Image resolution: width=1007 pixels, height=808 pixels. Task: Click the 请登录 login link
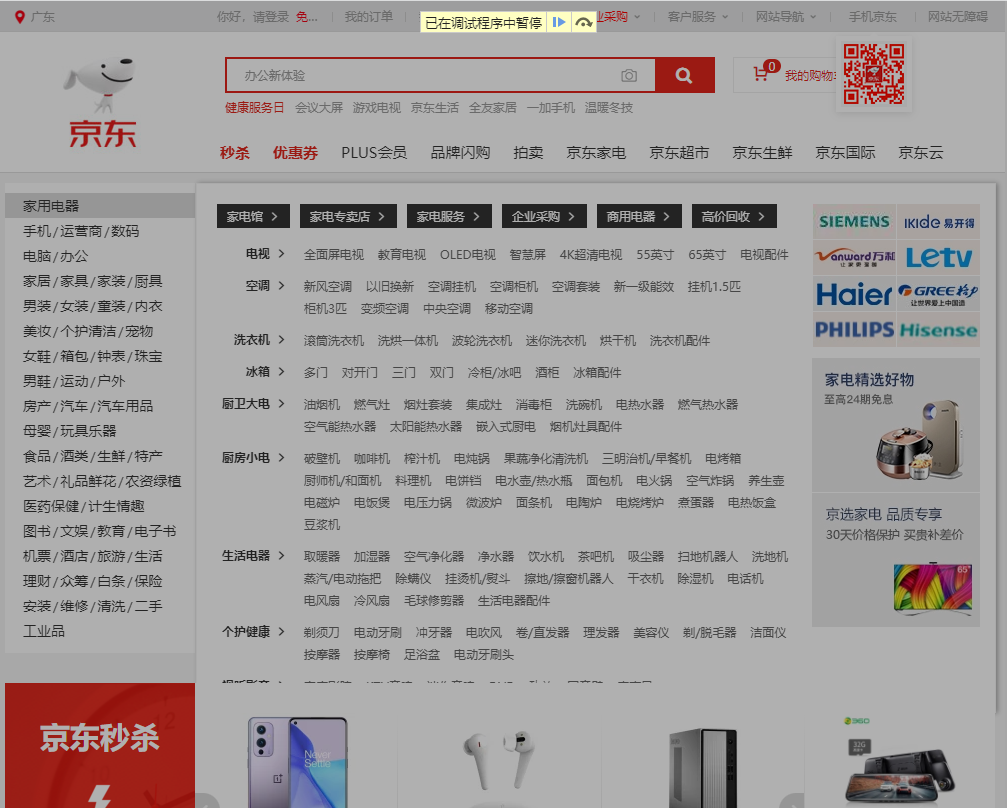(271, 17)
